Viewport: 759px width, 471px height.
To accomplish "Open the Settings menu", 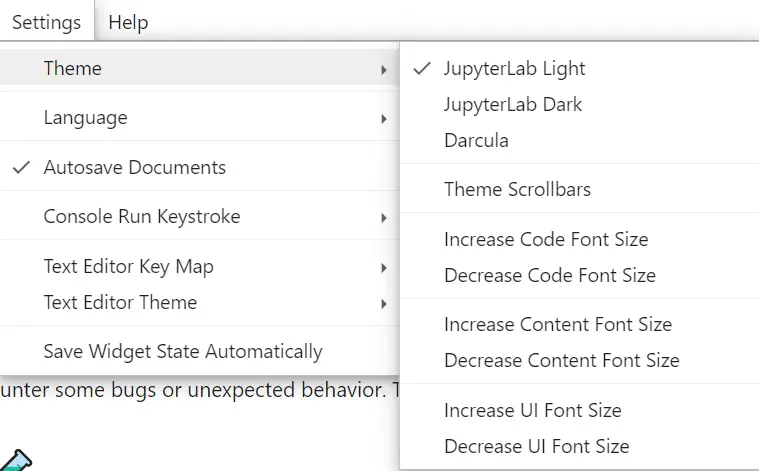I will (x=46, y=21).
